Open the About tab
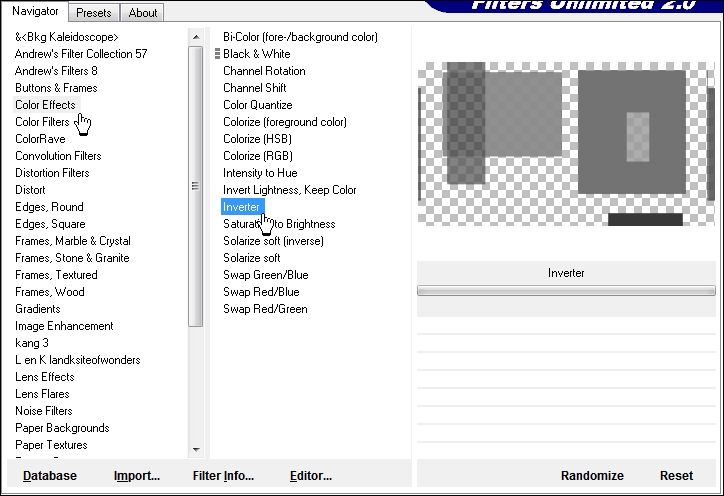 tap(143, 12)
